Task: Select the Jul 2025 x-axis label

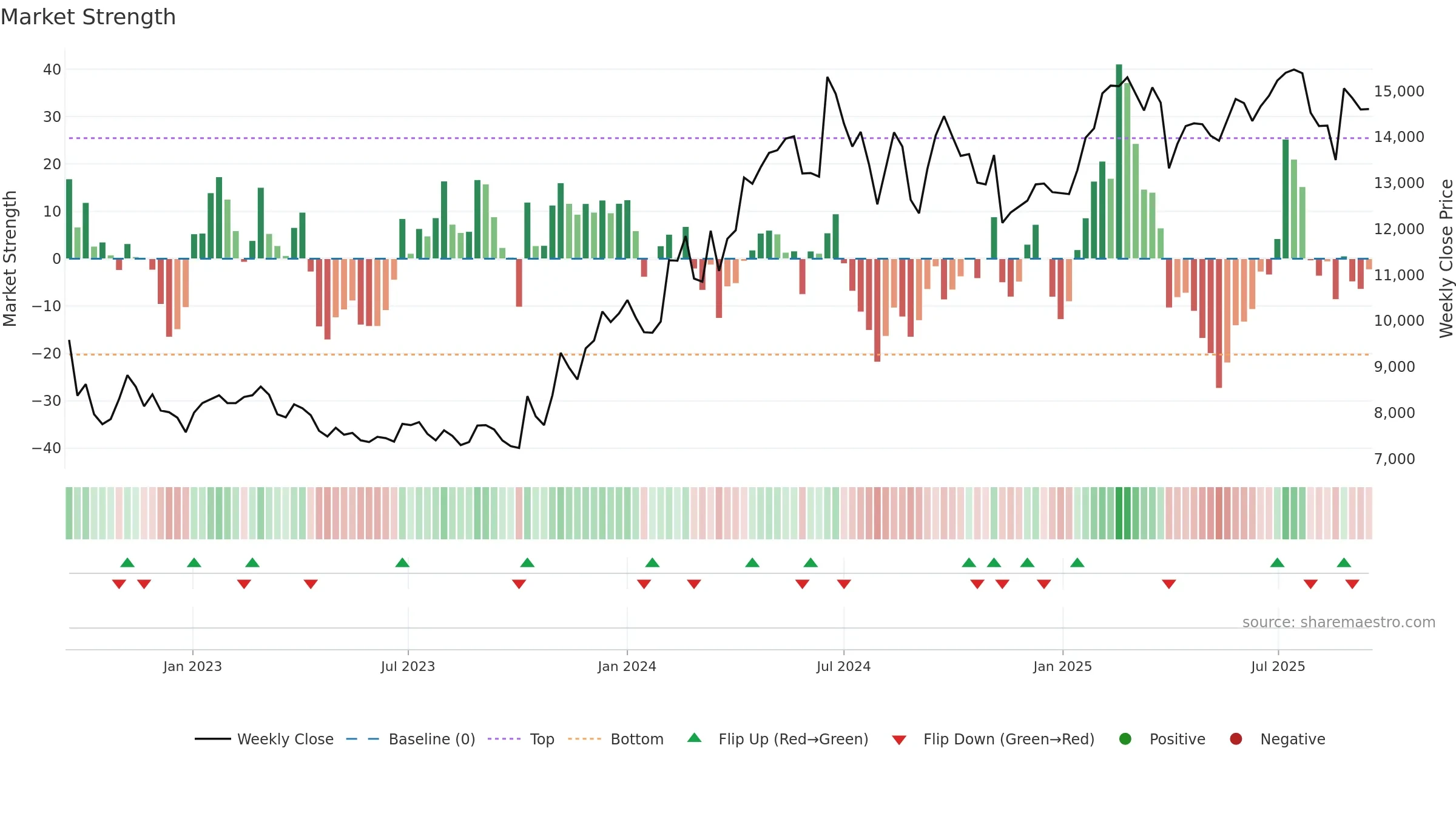Action: tap(1278, 666)
